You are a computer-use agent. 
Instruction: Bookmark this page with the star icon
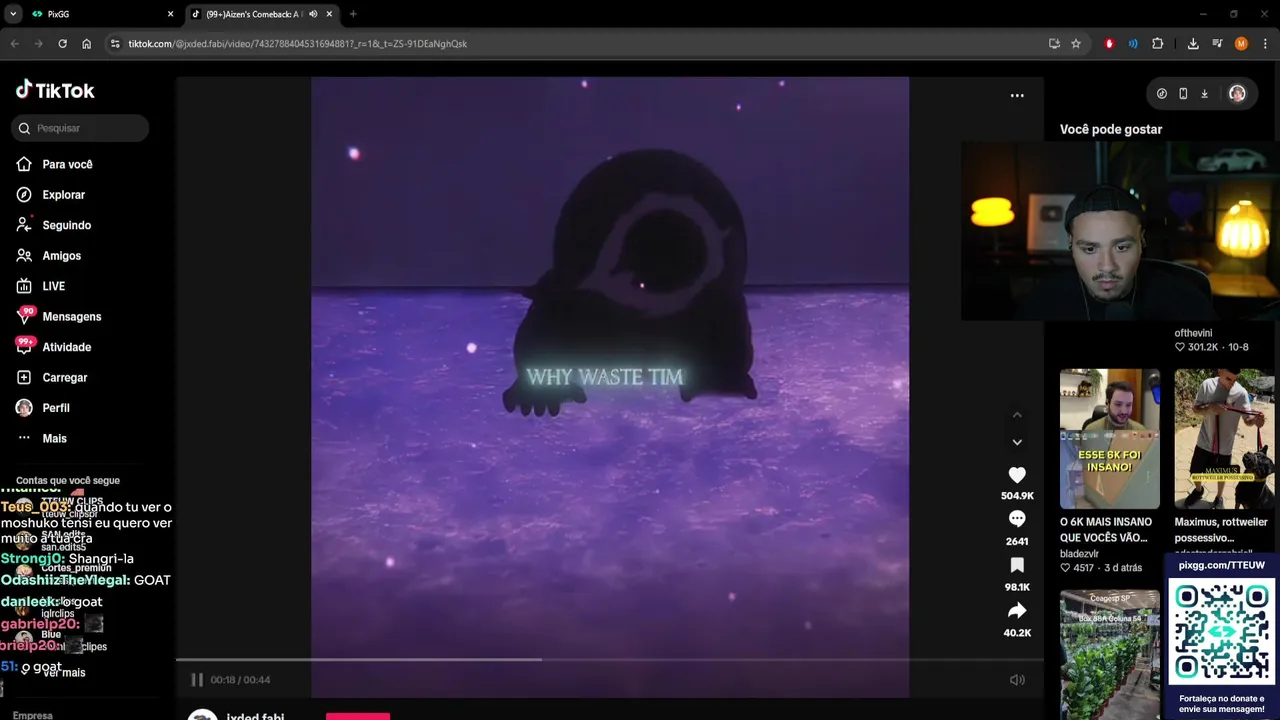1076,44
